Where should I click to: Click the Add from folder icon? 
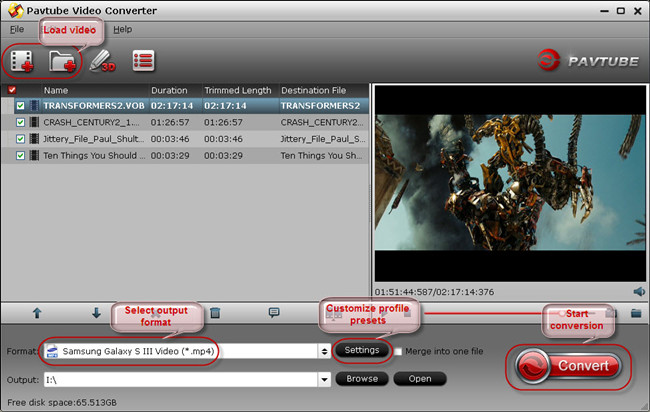pos(62,61)
